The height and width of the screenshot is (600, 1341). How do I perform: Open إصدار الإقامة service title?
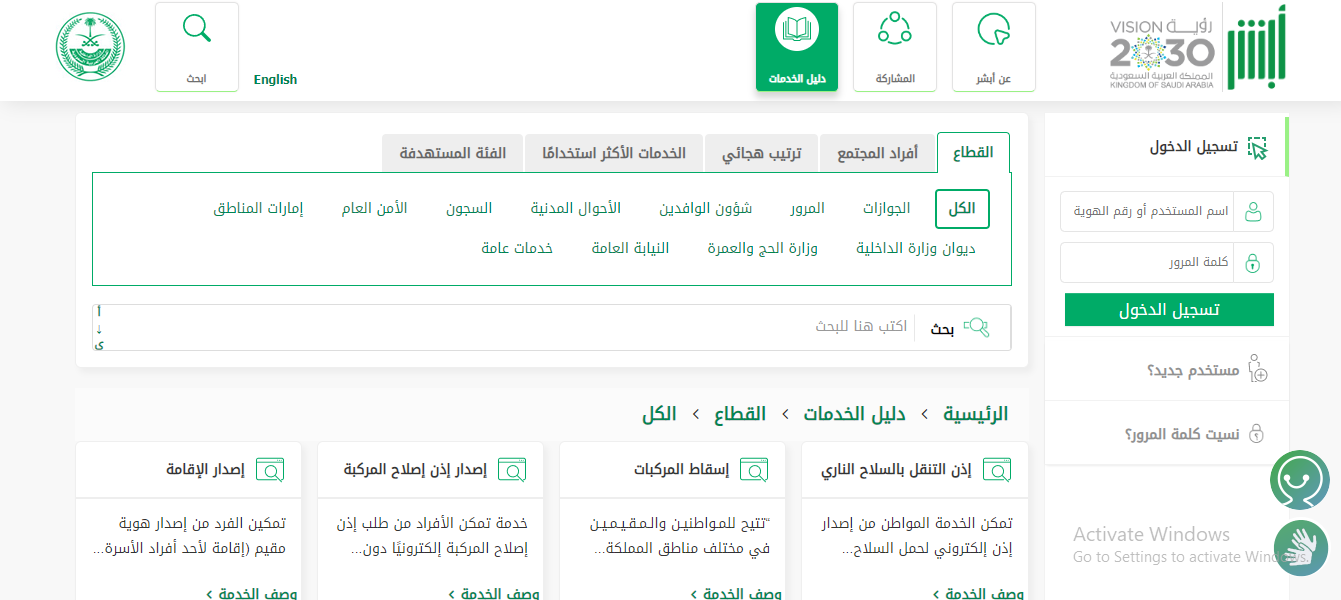pos(205,470)
